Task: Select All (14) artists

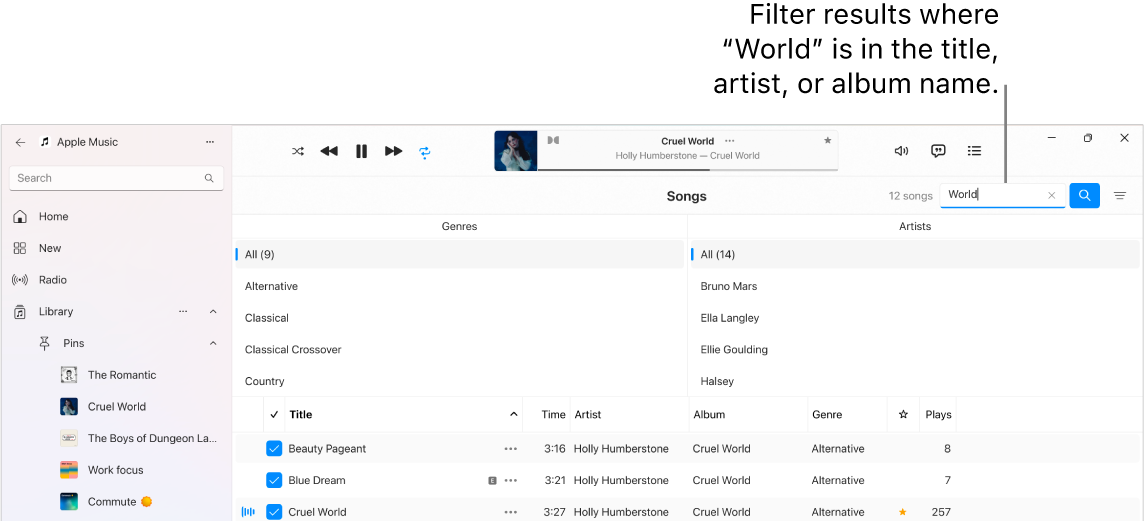Action: tap(915, 255)
